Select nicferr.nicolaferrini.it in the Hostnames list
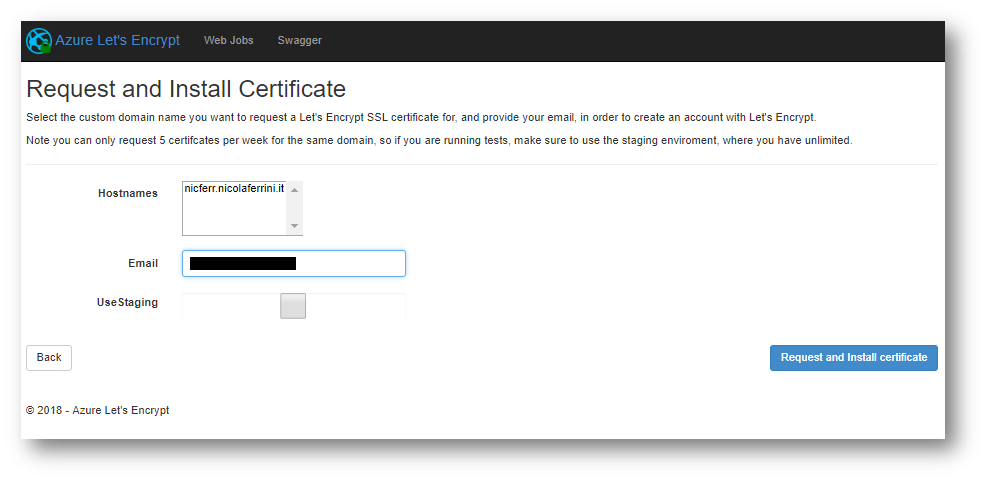This screenshot has height=481, width=987. pos(234,188)
